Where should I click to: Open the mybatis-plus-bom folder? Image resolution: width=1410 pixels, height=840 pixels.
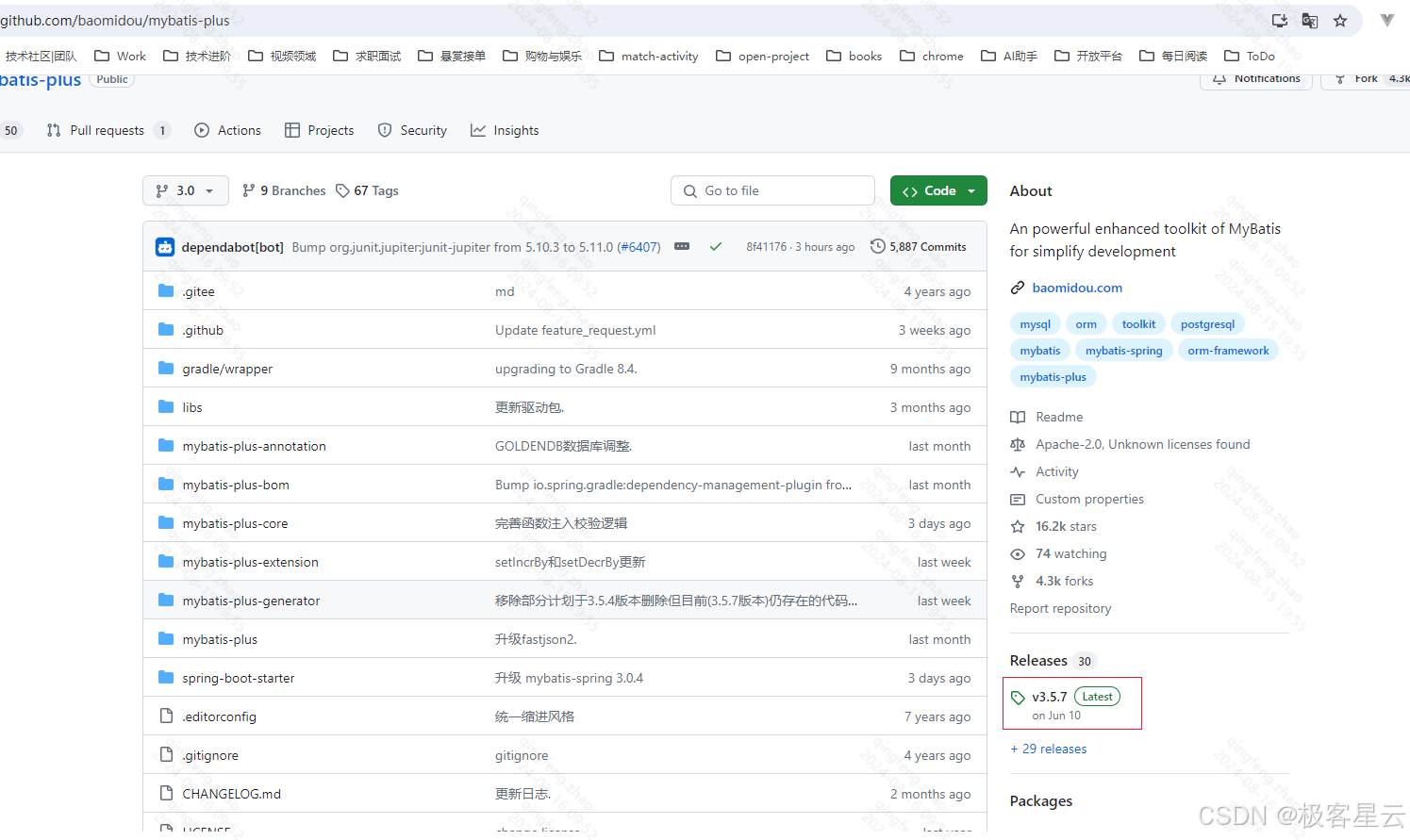(x=236, y=486)
